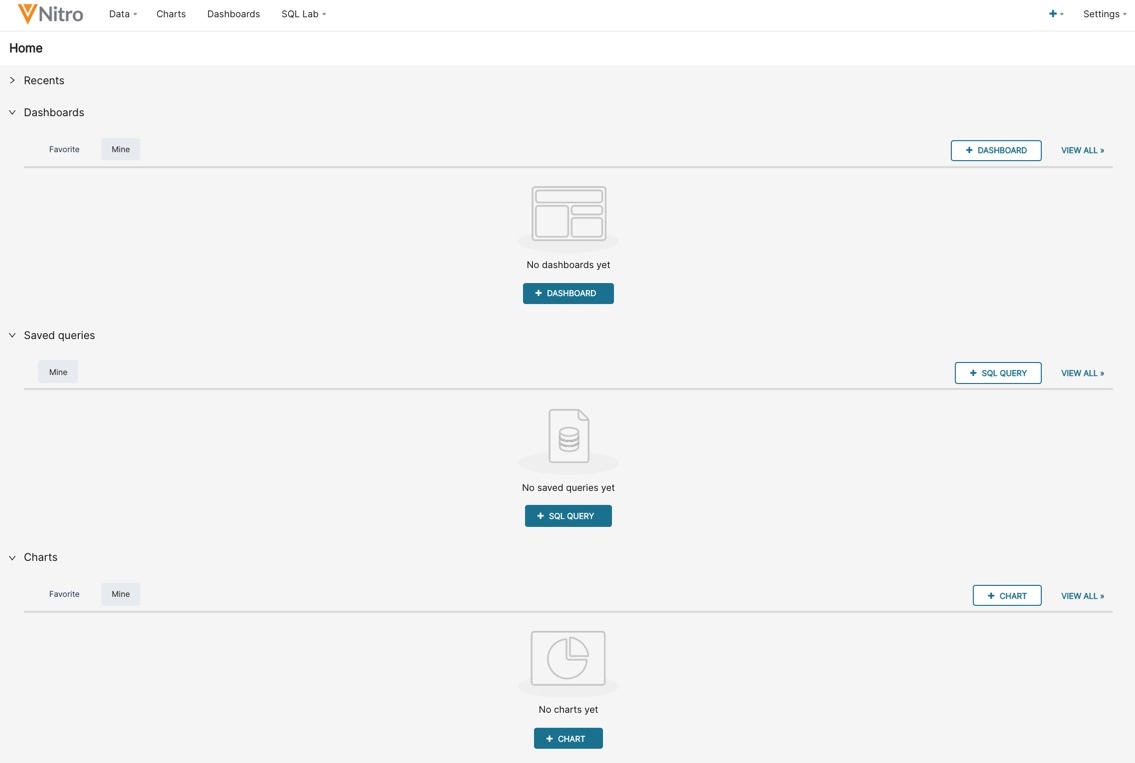The height and width of the screenshot is (763, 1135).
Task: Click the filled + DASHBOARD button
Action: point(568,293)
